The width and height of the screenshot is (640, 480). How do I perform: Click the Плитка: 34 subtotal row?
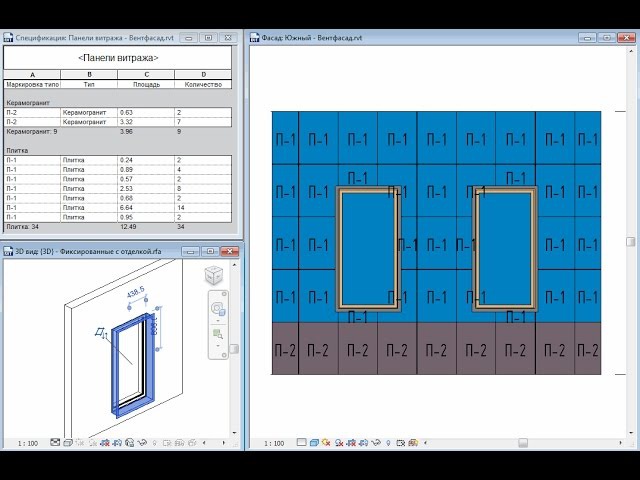click(118, 227)
